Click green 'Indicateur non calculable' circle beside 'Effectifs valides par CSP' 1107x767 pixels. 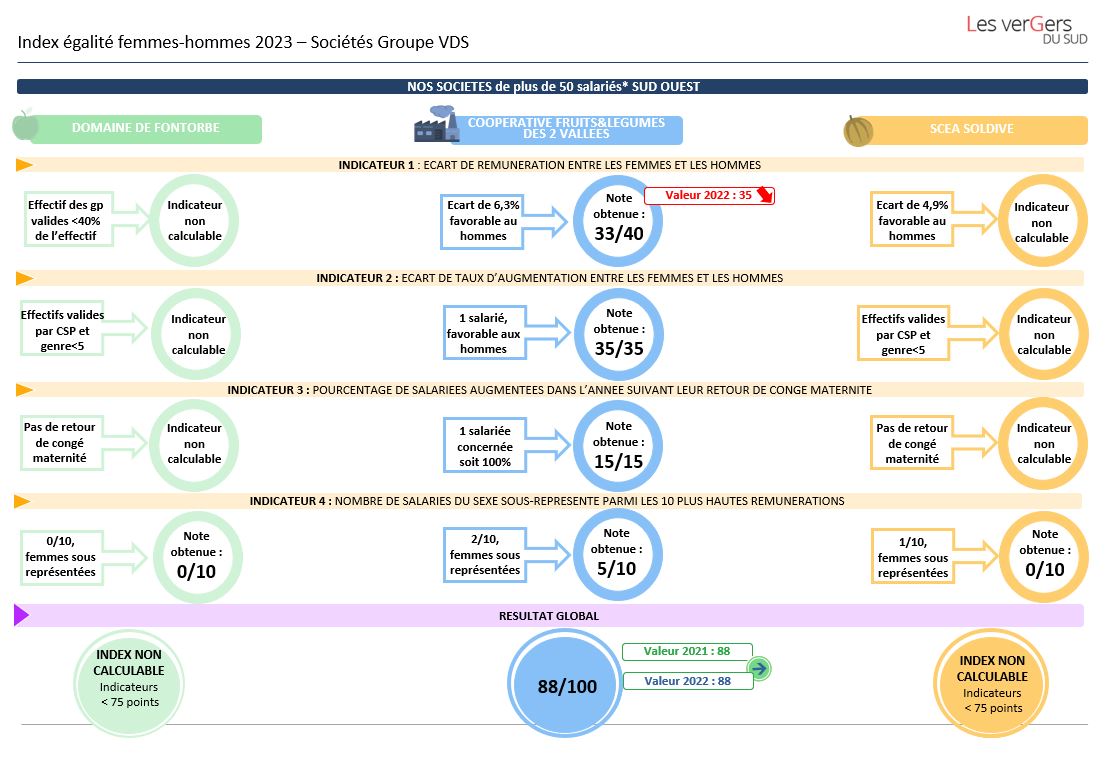pos(198,334)
